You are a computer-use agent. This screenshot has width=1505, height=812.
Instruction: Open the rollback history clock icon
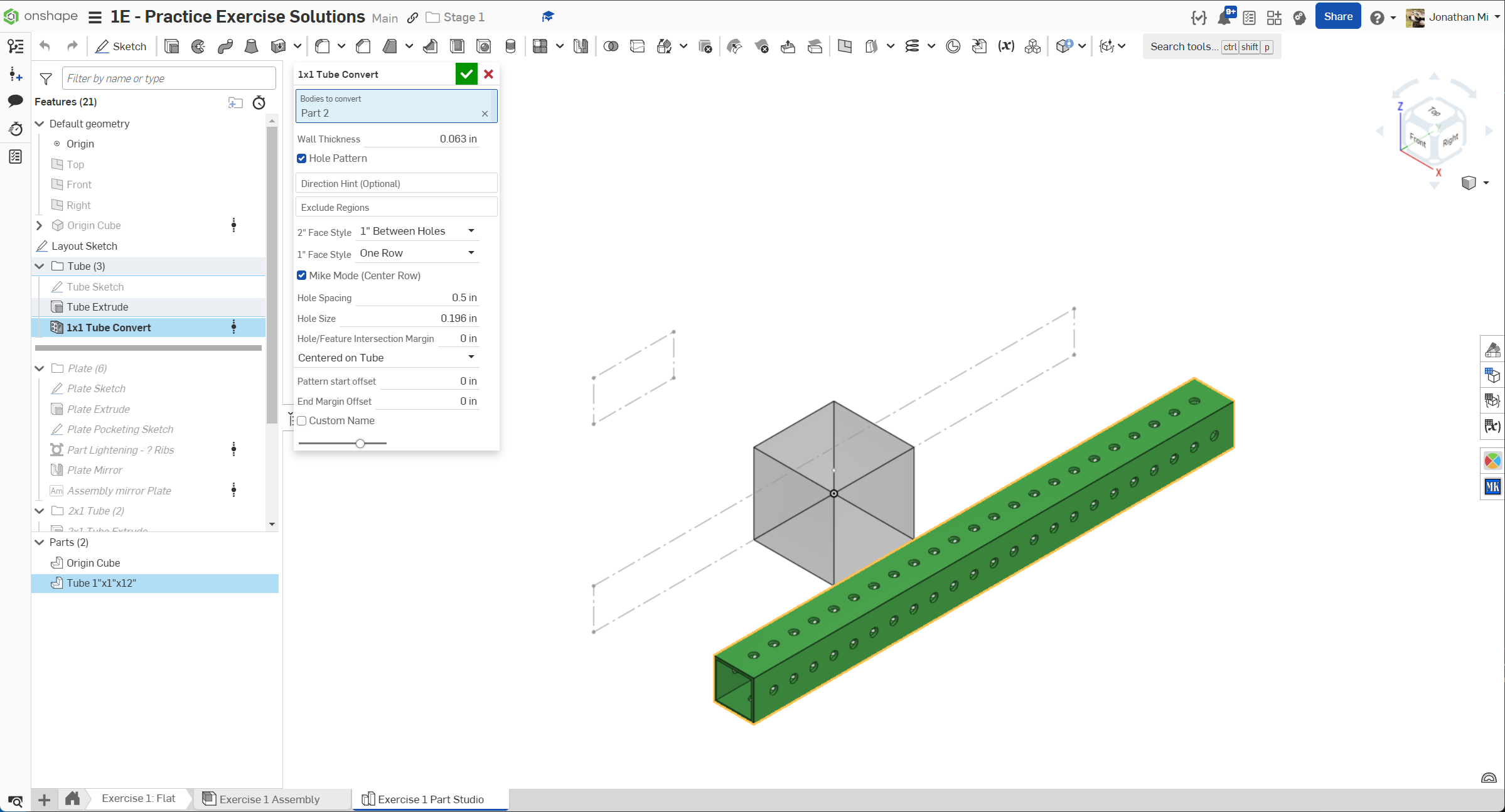259,103
